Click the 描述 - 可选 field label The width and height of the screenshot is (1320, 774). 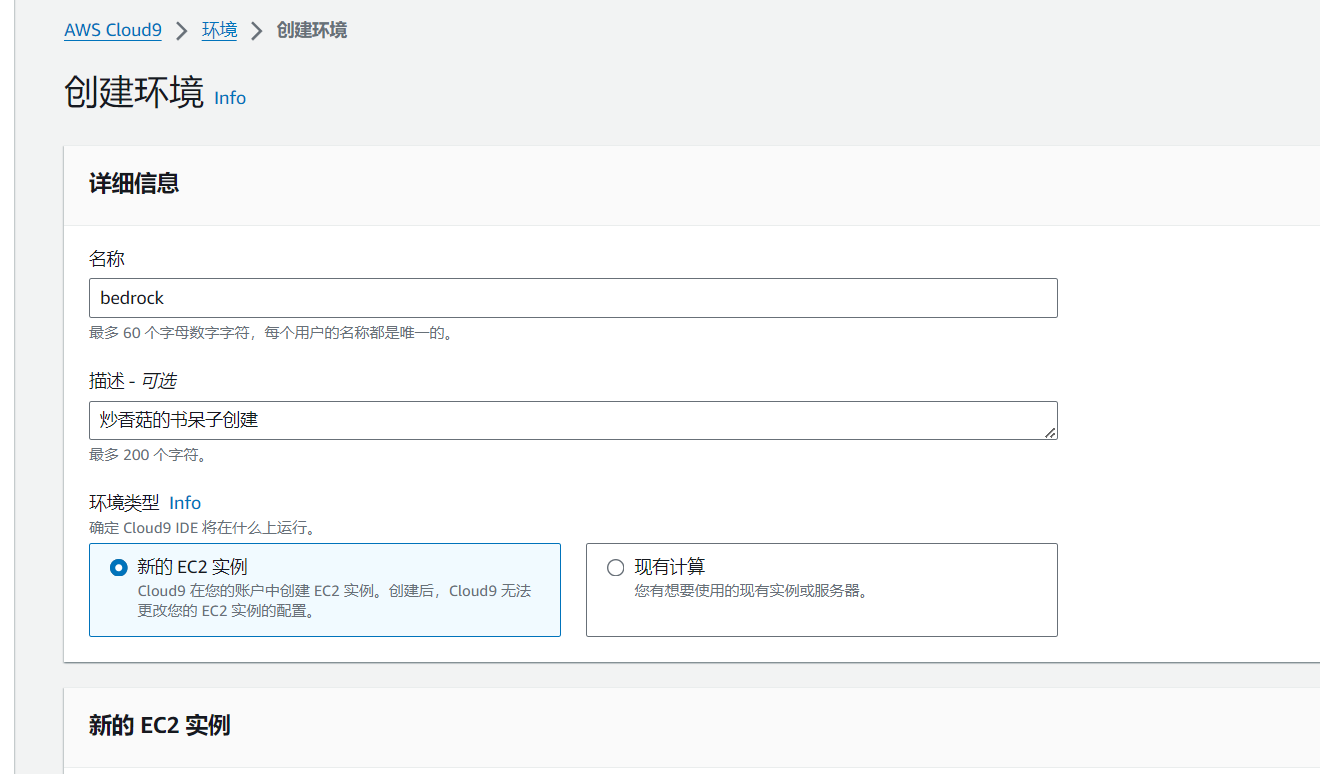(x=133, y=381)
